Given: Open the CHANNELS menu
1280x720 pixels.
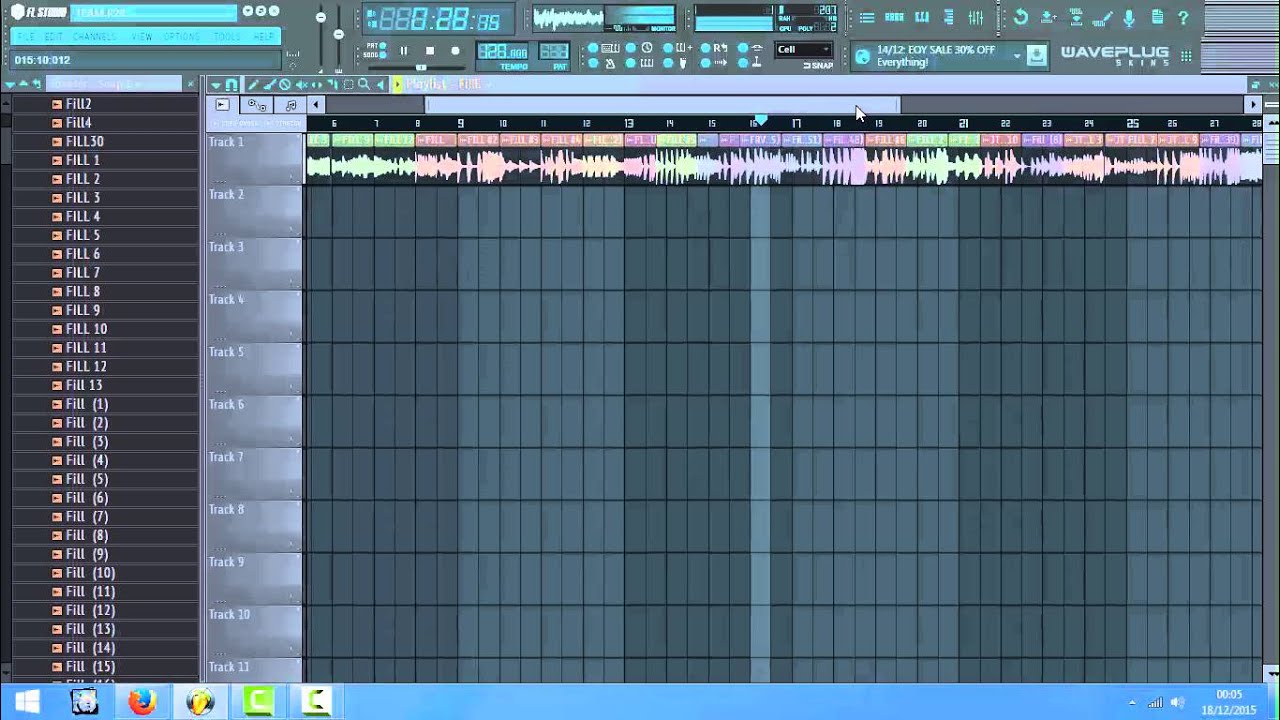Looking at the screenshot, I should 94,36.
